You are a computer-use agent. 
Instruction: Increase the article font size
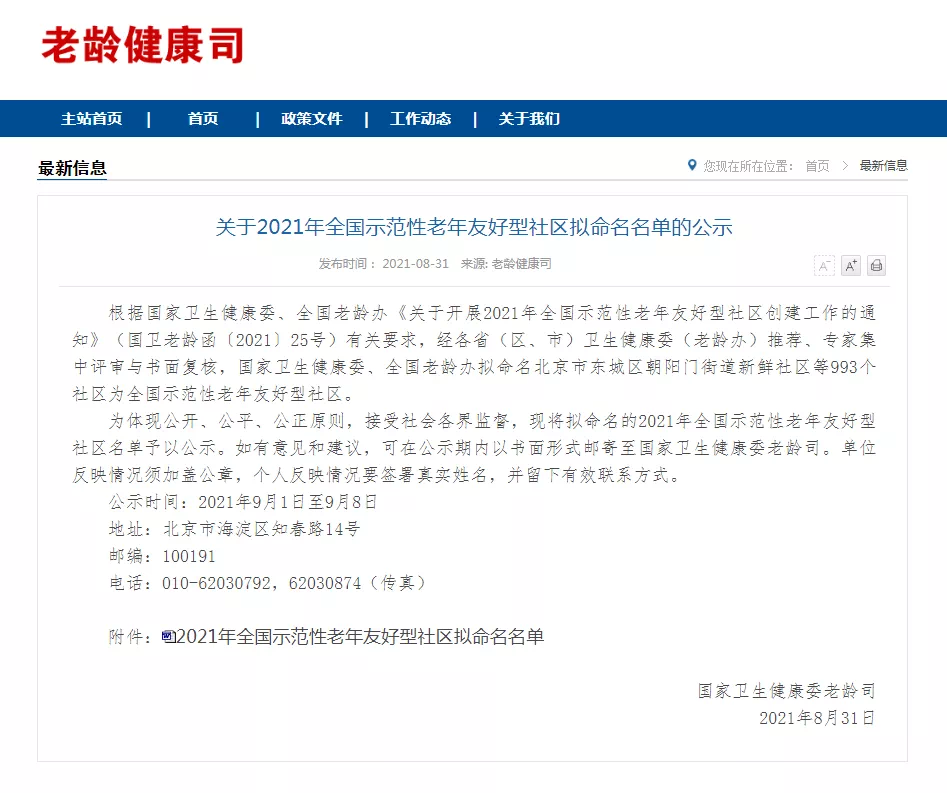tap(850, 265)
